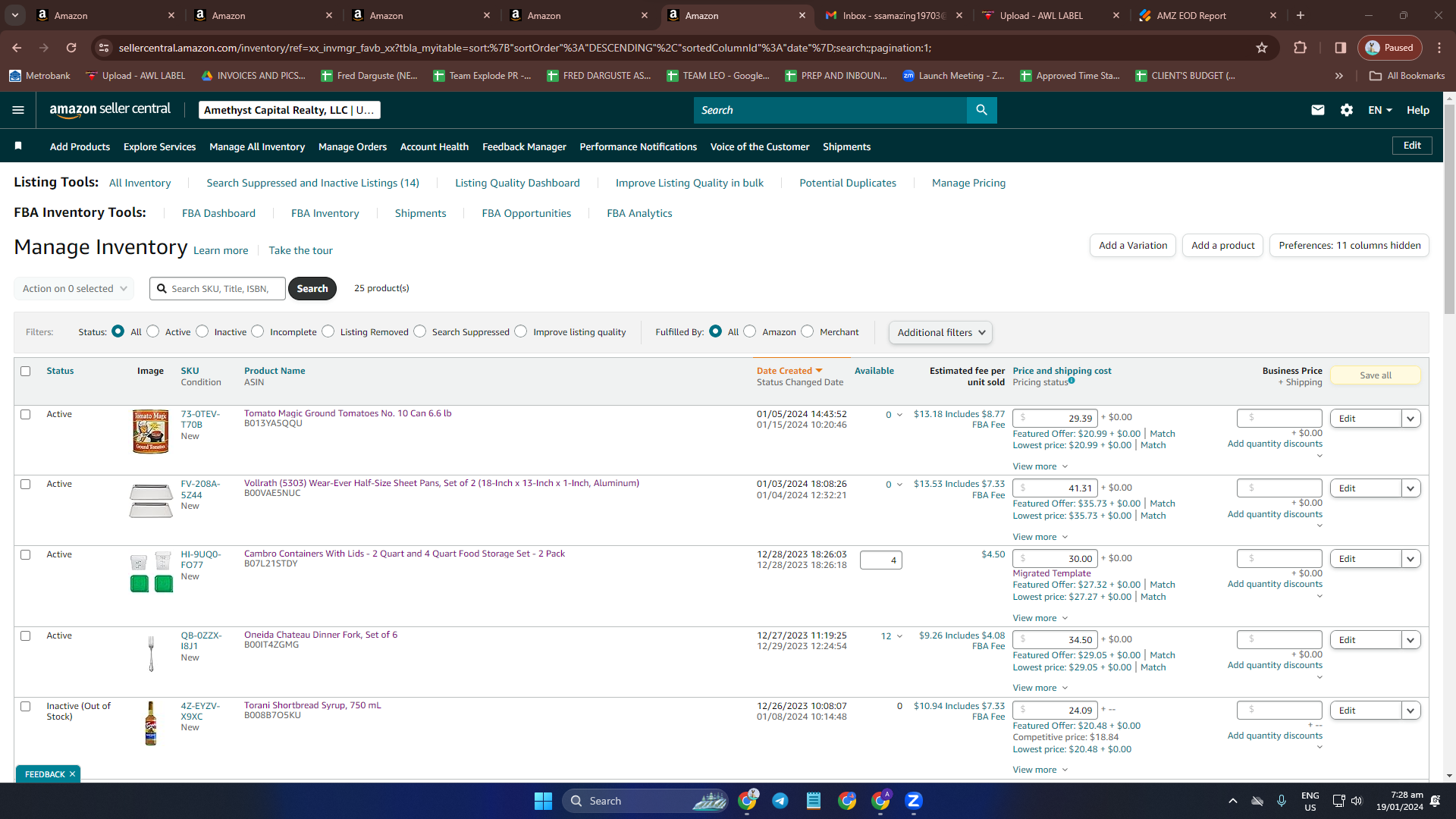The width and height of the screenshot is (1456, 819).
Task: Open the Metrobank bookmark
Action: [x=39, y=76]
